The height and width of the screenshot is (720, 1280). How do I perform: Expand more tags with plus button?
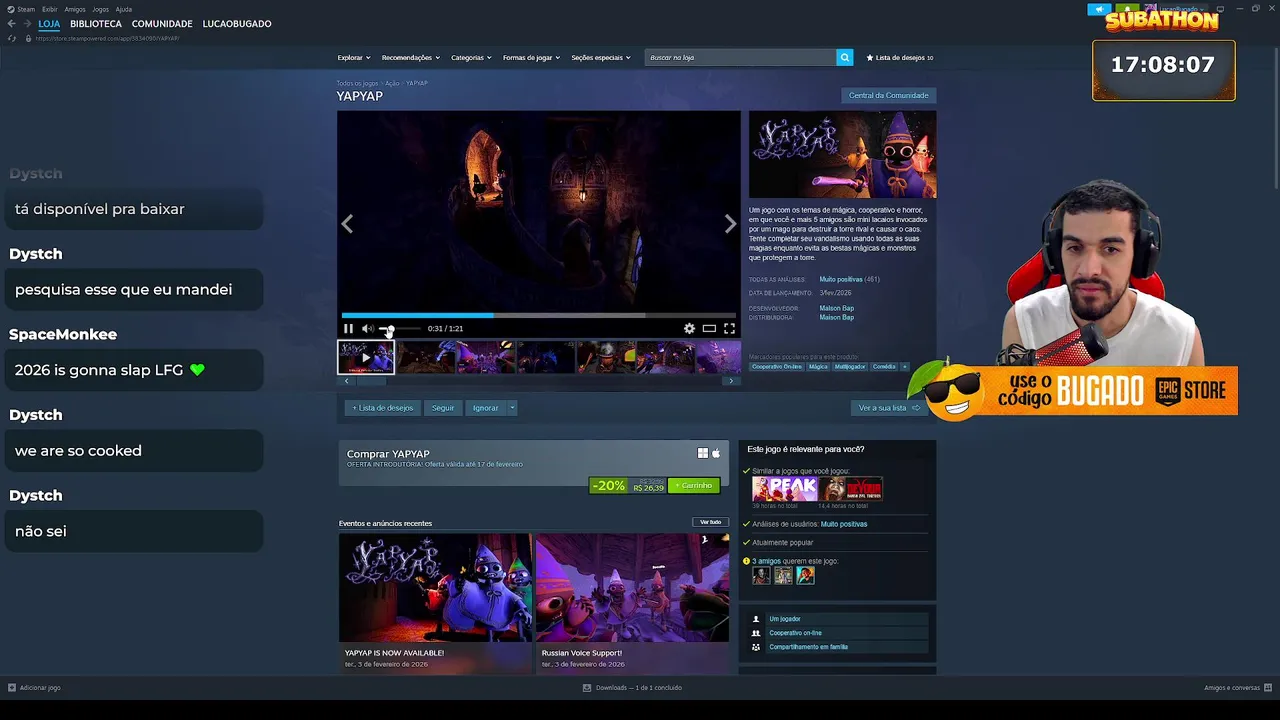point(905,367)
